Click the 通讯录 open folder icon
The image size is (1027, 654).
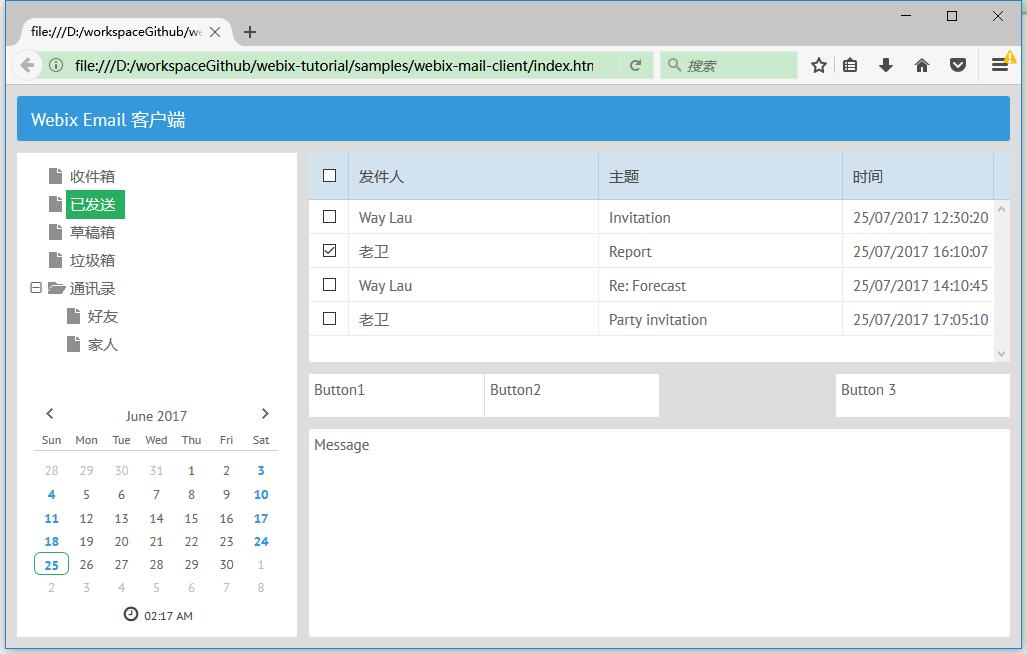(56, 288)
